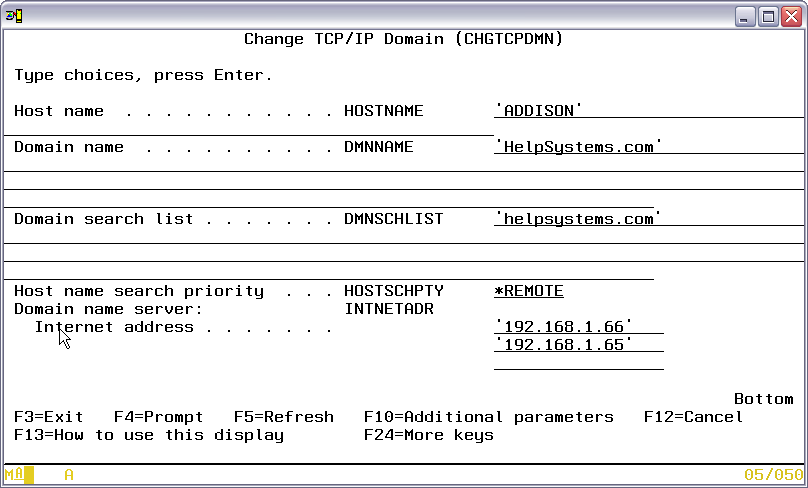Select the Host name search priority *REMOTE field
This screenshot has height=488, width=808.
[529, 291]
